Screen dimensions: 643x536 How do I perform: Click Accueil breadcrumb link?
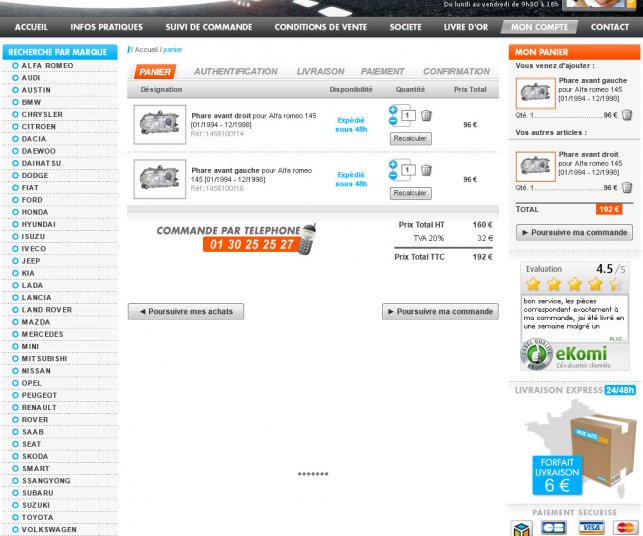point(146,50)
